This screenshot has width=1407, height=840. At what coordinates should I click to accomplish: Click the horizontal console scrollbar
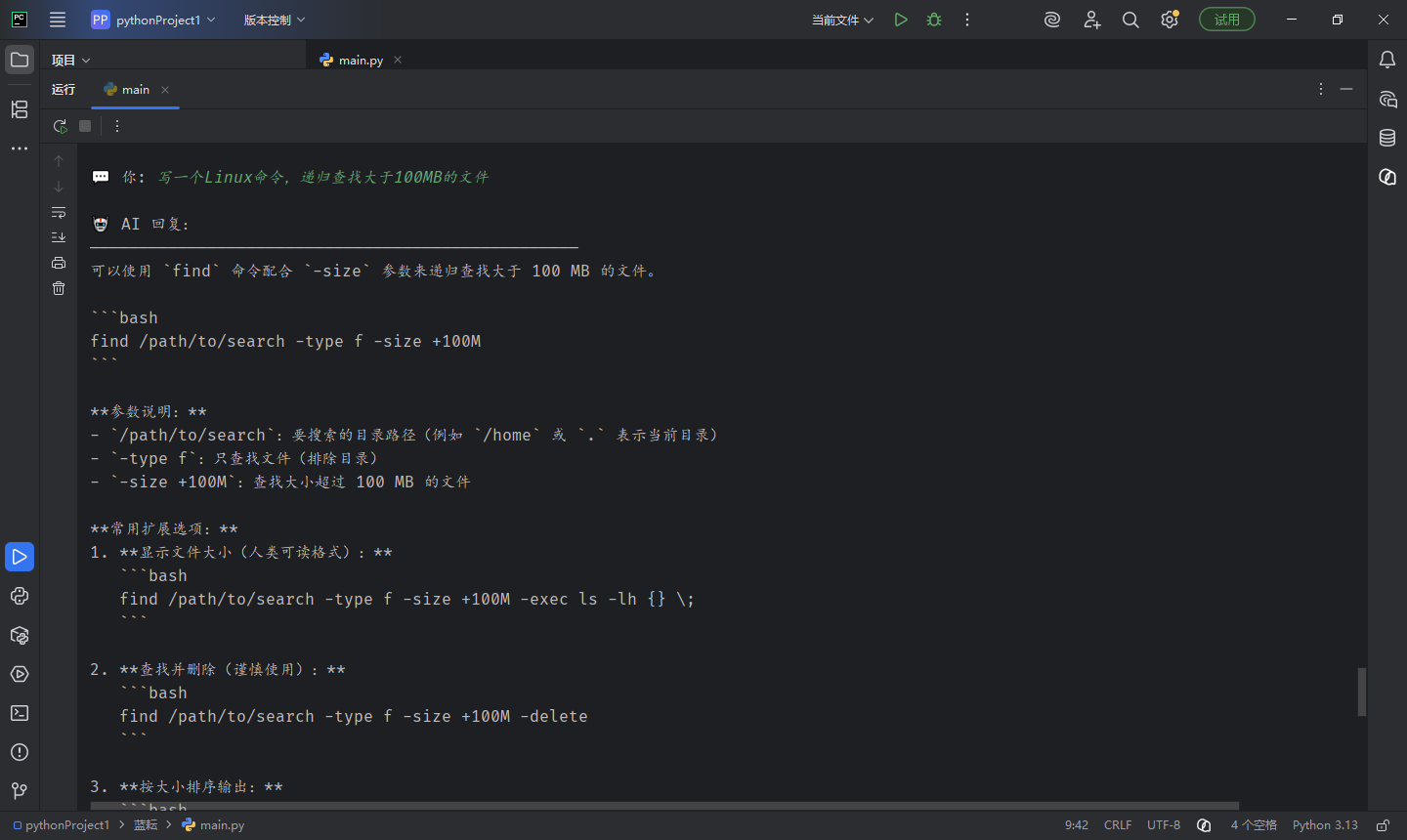tap(664, 806)
